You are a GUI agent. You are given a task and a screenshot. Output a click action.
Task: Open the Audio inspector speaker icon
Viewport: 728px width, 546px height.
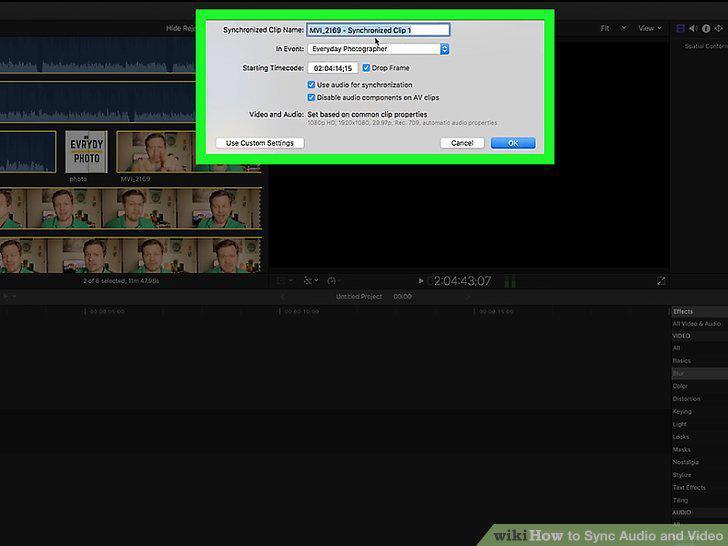click(693, 28)
